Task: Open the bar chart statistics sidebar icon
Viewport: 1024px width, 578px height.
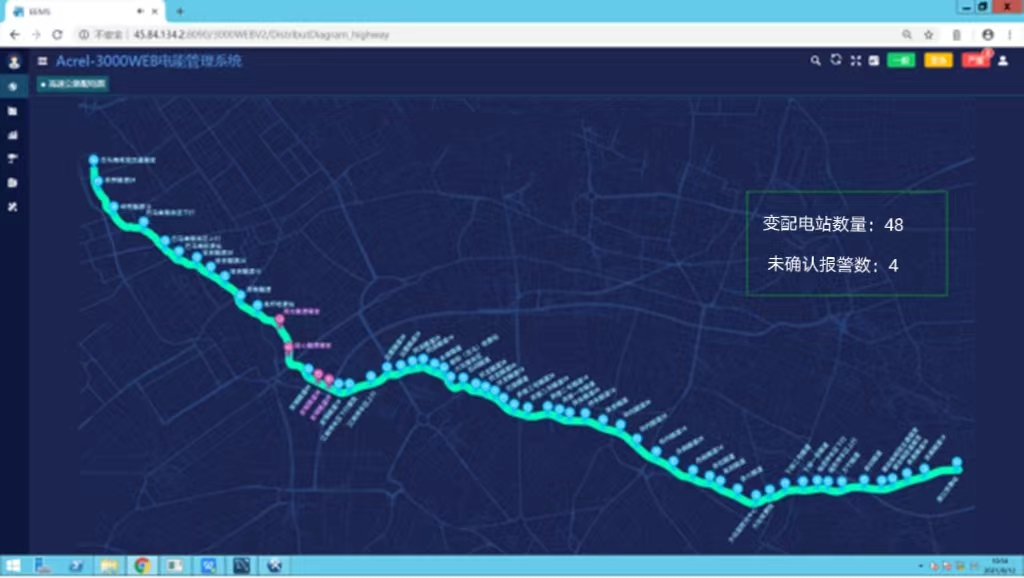Action: [12, 135]
